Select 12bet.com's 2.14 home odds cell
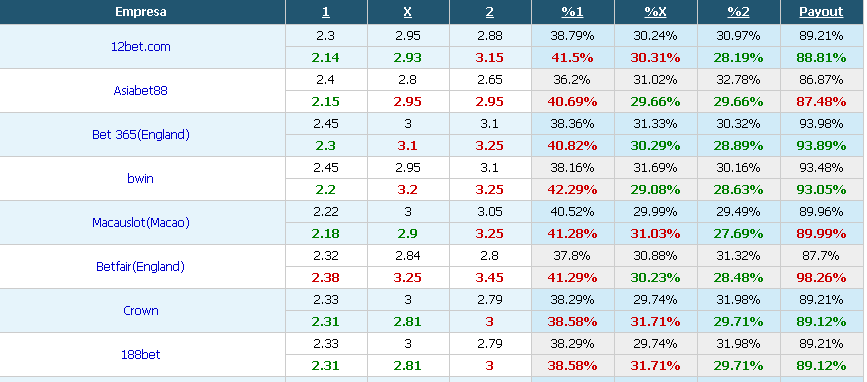Viewport: 867px width, 382px height. [326, 57]
